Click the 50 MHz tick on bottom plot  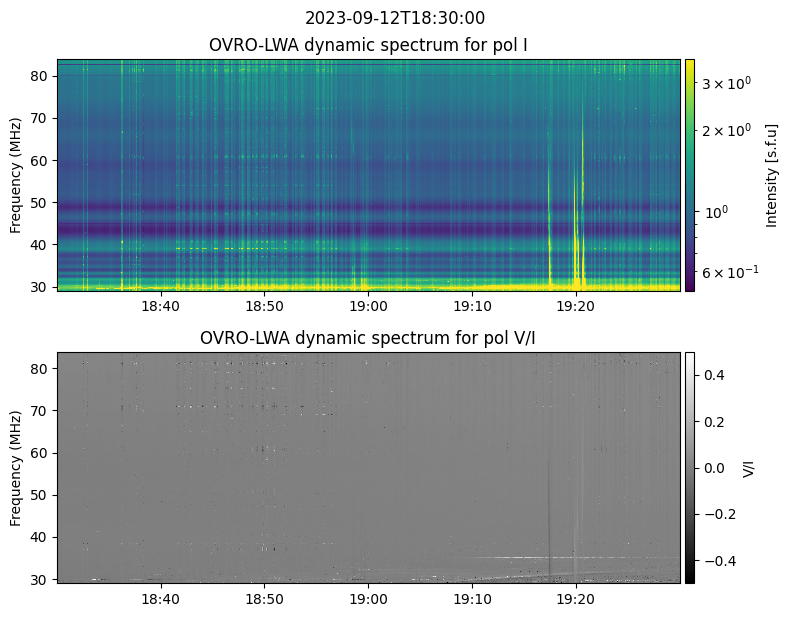(x=42, y=495)
